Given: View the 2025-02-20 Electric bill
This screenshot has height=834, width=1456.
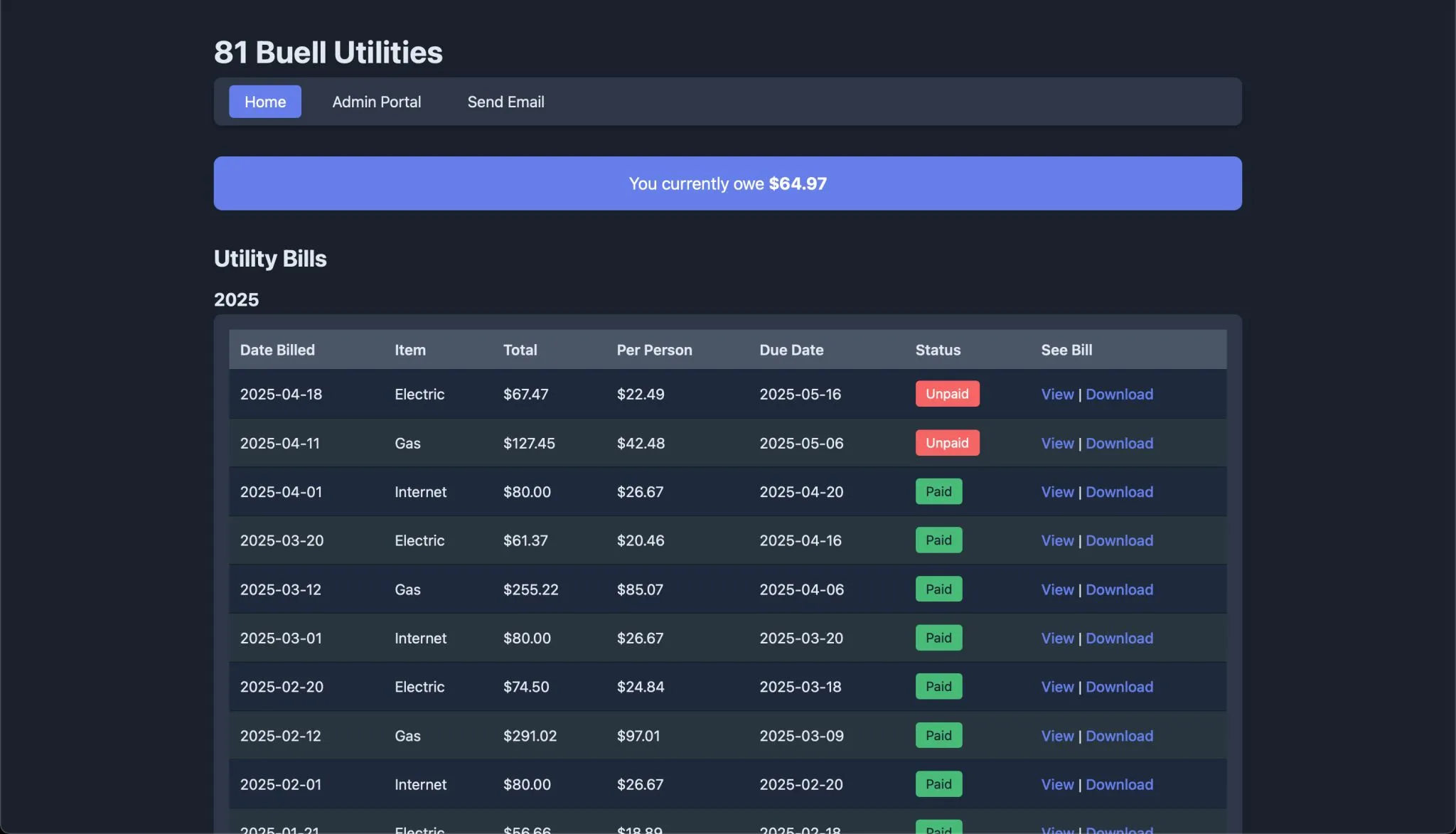Looking at the screenshot, I should [1057, 687].
